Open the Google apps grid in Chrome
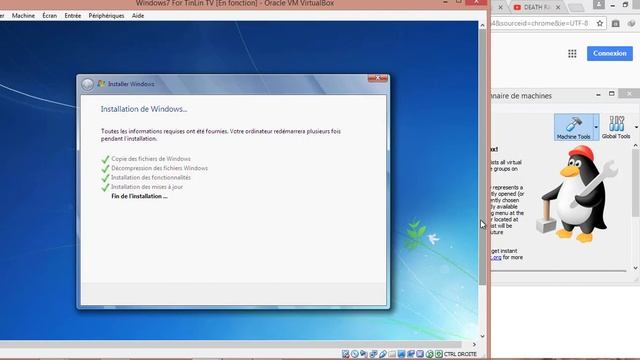Image resolution: width=640 pixels, height=360 pixels. click(572, 53)
